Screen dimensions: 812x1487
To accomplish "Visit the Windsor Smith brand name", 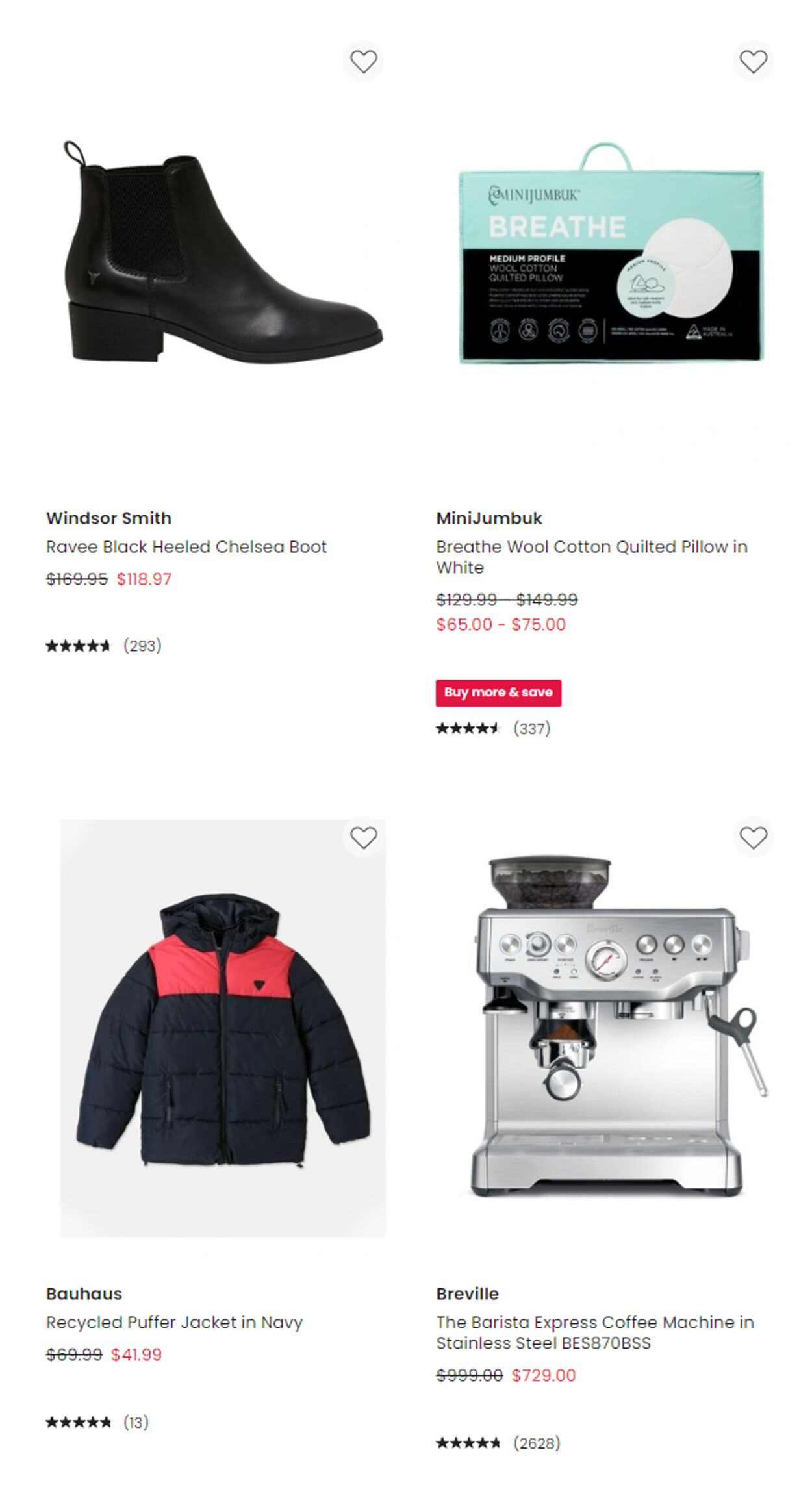I will [x=108, y=518].
